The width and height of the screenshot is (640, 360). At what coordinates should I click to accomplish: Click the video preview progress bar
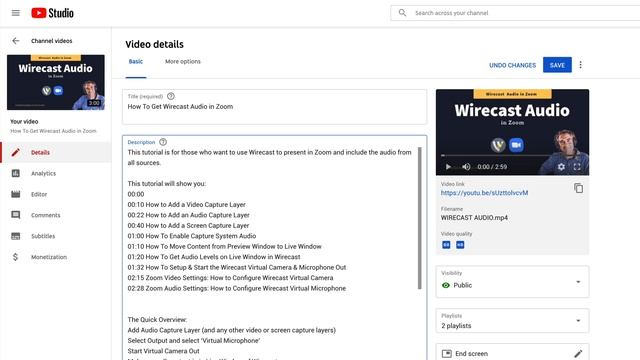pos(512,156)
